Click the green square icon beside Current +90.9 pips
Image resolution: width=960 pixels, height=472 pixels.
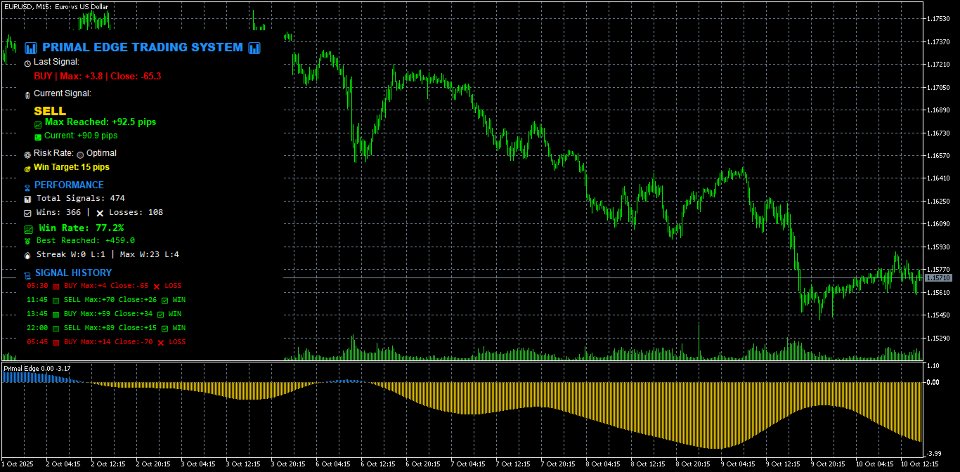(38, 137)
